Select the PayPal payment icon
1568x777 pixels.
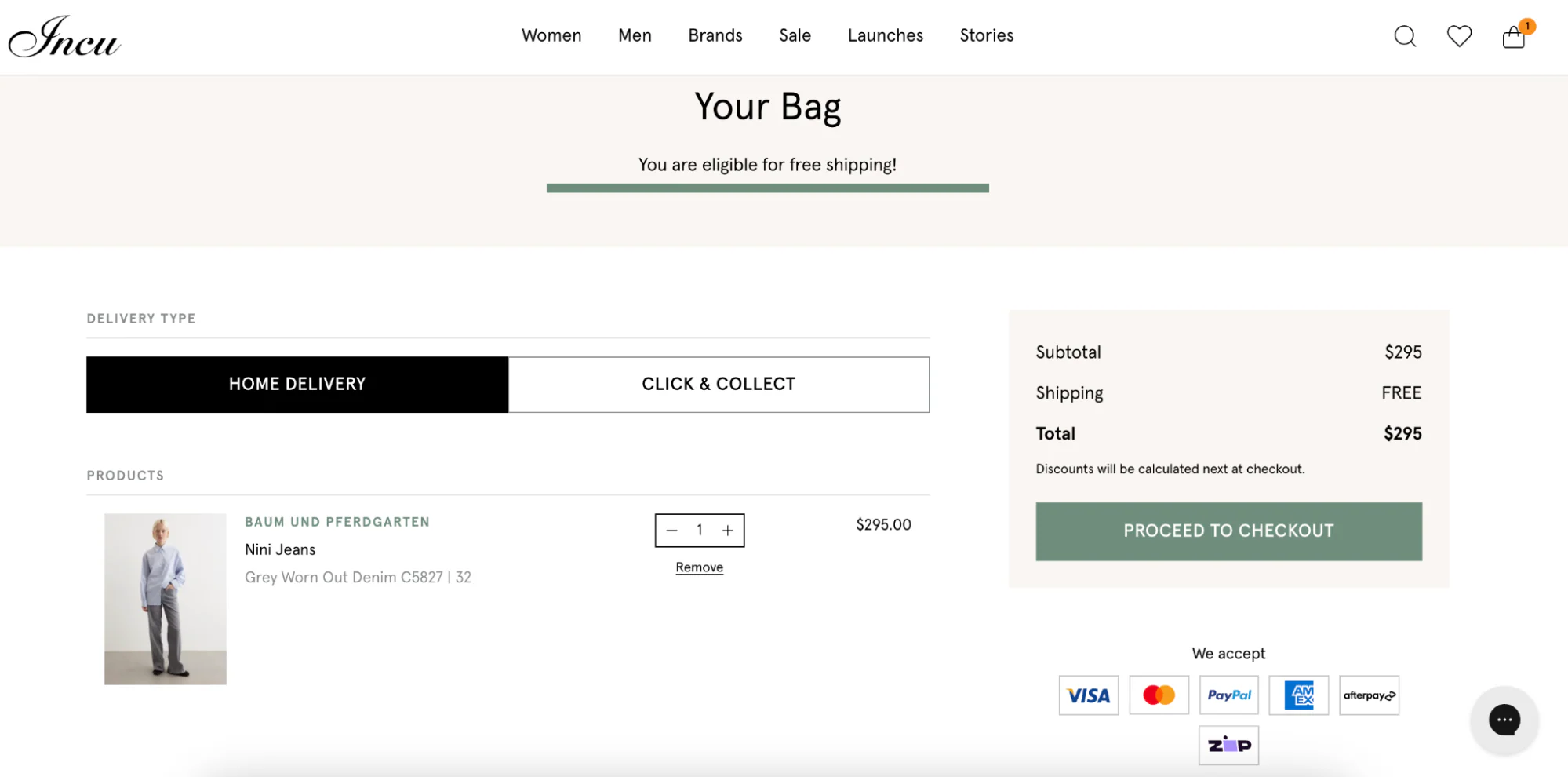[1228, 695]
